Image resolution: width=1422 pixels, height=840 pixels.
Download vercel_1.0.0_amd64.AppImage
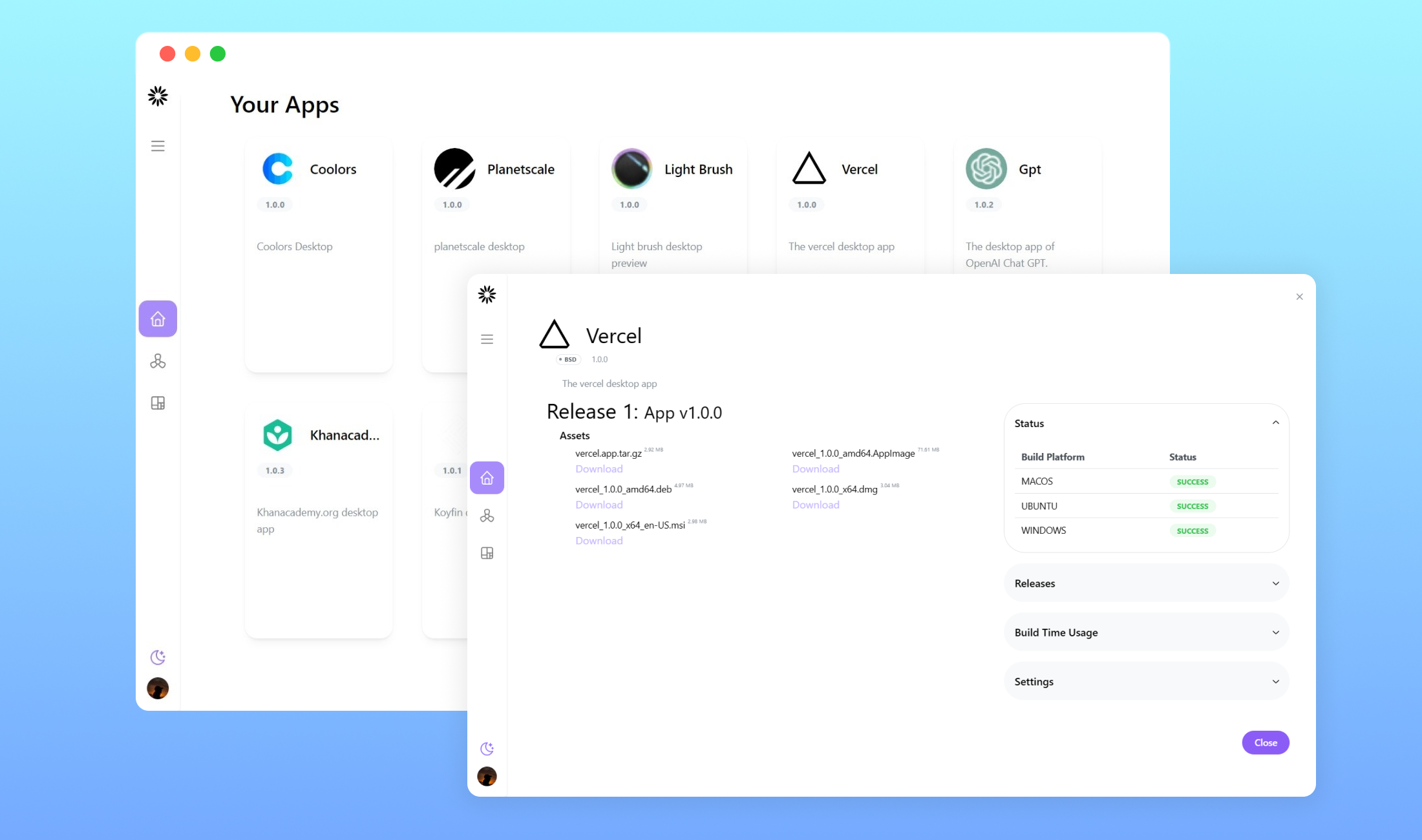pos(816,468)
